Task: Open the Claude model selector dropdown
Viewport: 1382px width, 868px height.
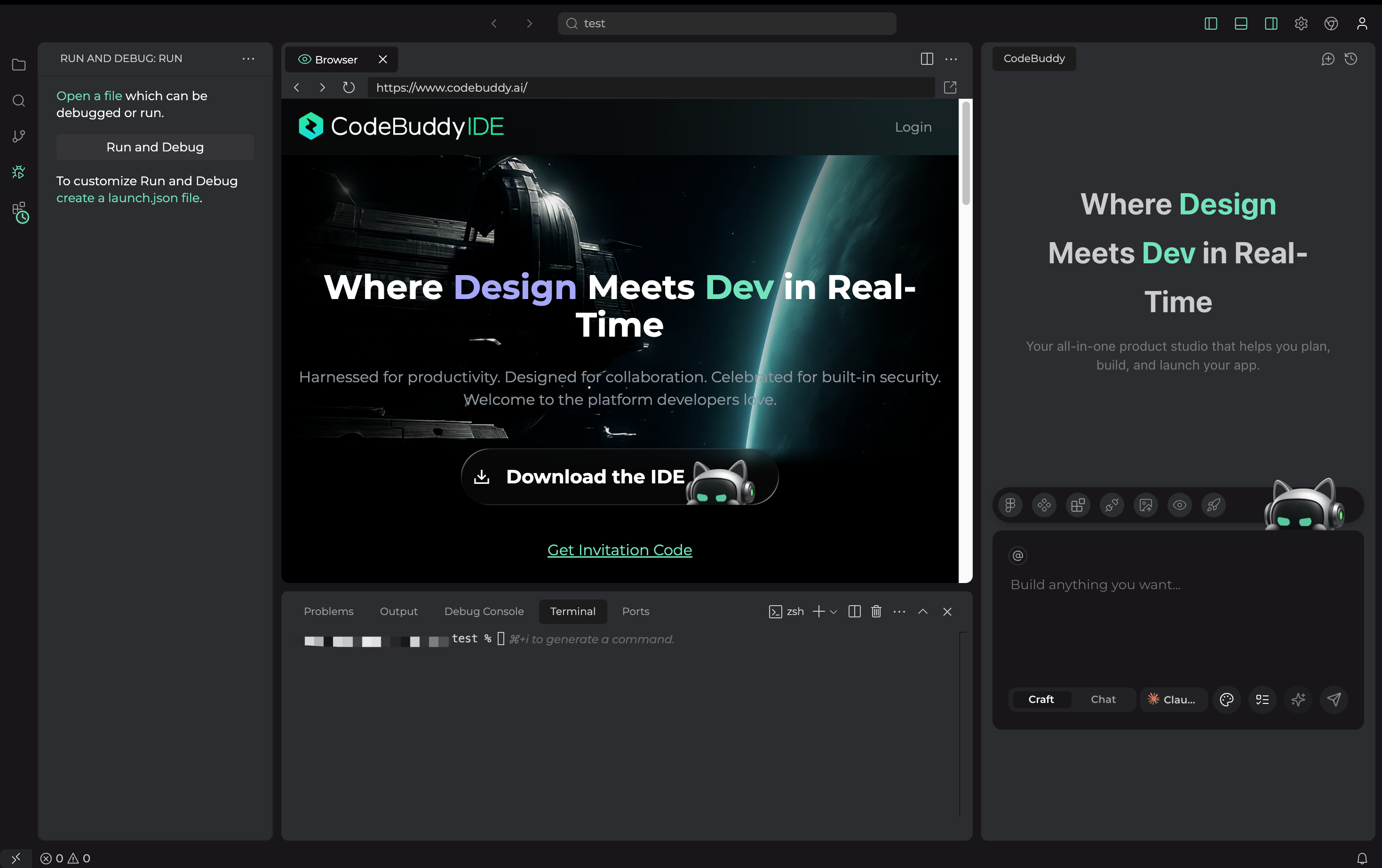Action: 1173,699
